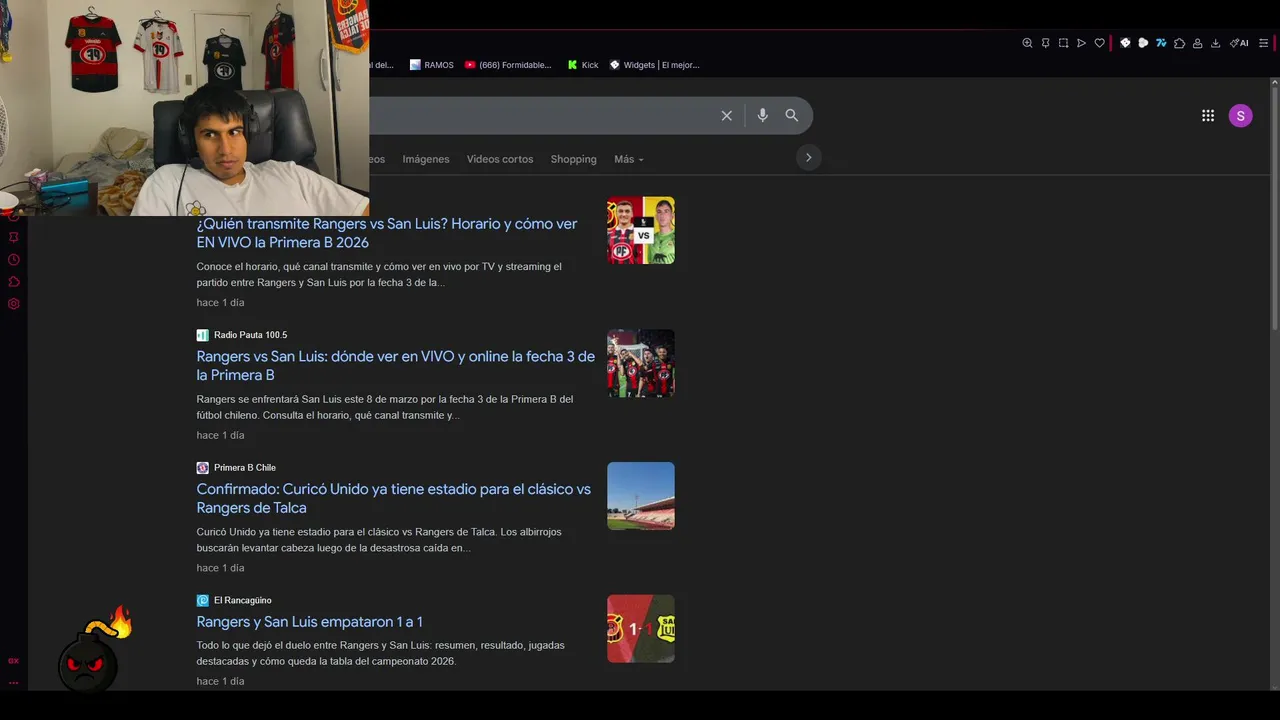This screenshot has width=1280, height=720.
Task: Open the two-players VS thumbnail image
Action: (x=641, y=230)
